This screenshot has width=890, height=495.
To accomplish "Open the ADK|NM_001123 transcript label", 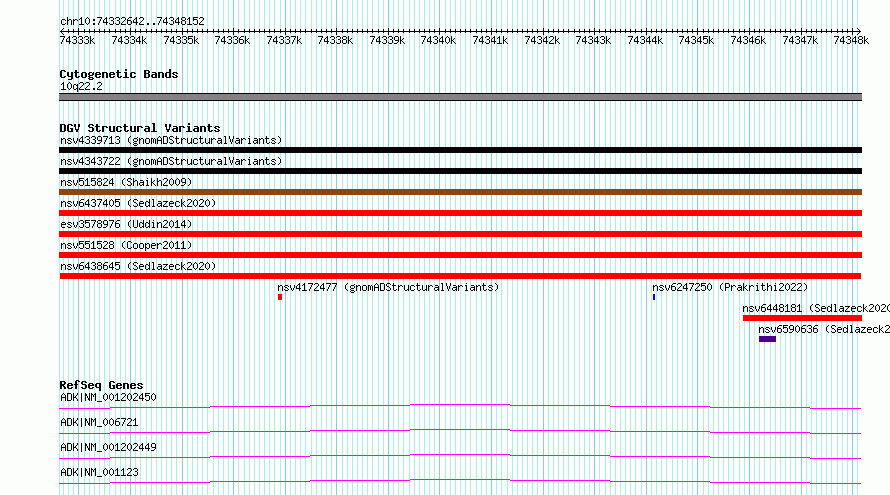I will (x=99, y=472).
